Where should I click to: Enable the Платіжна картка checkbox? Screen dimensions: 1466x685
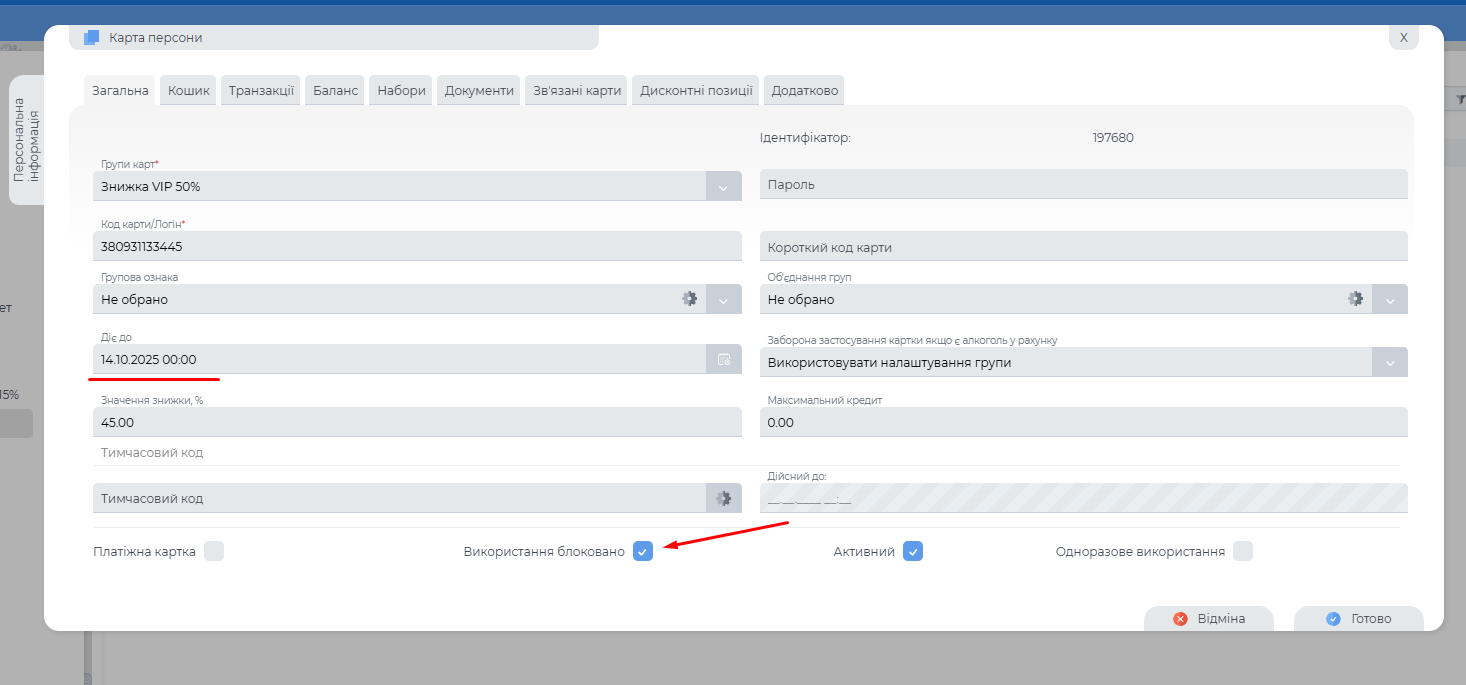pyautogui.click(x=213, y=551)
